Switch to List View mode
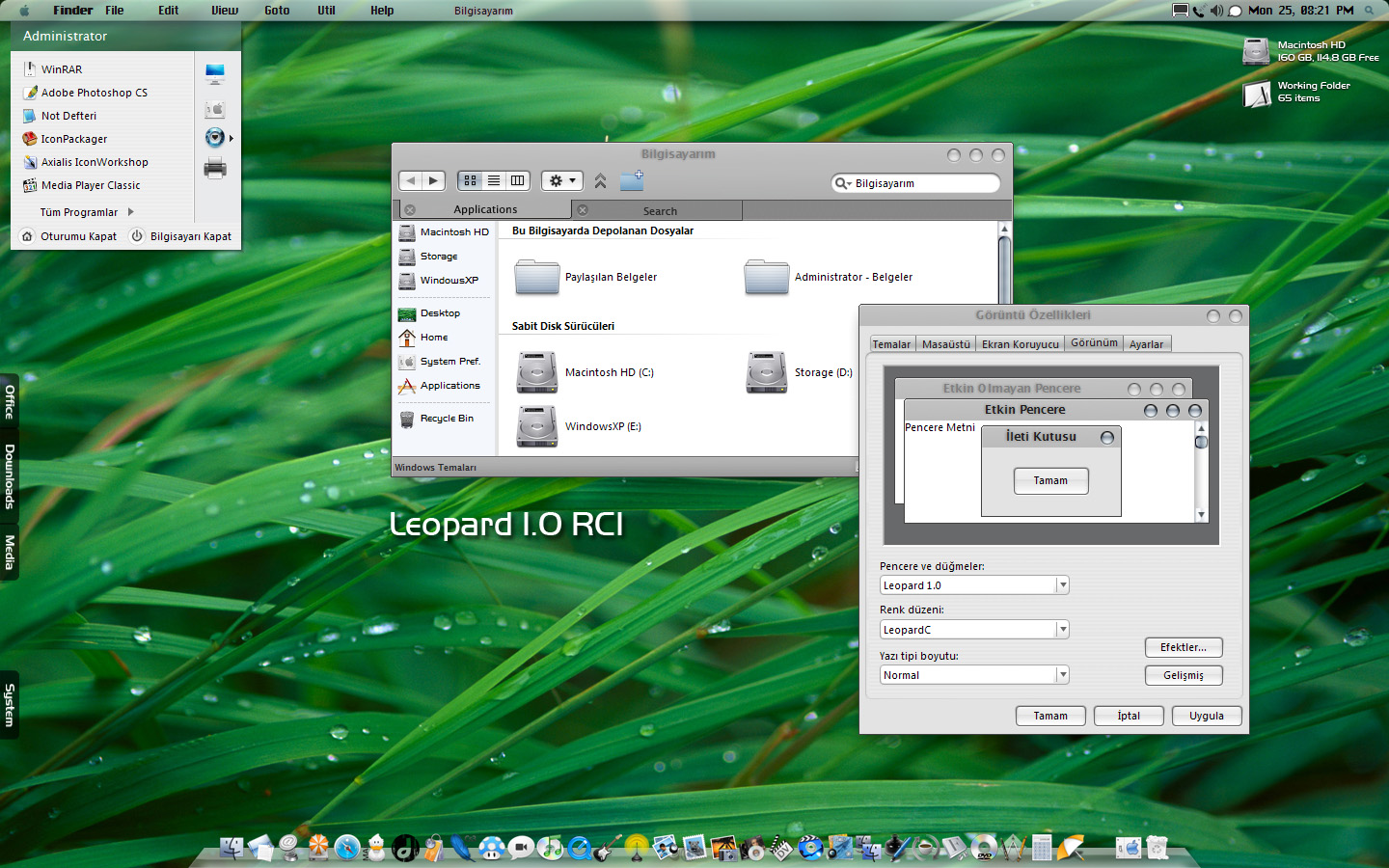1389x868 pixels. pyautogui.click(x=494, y=180)
